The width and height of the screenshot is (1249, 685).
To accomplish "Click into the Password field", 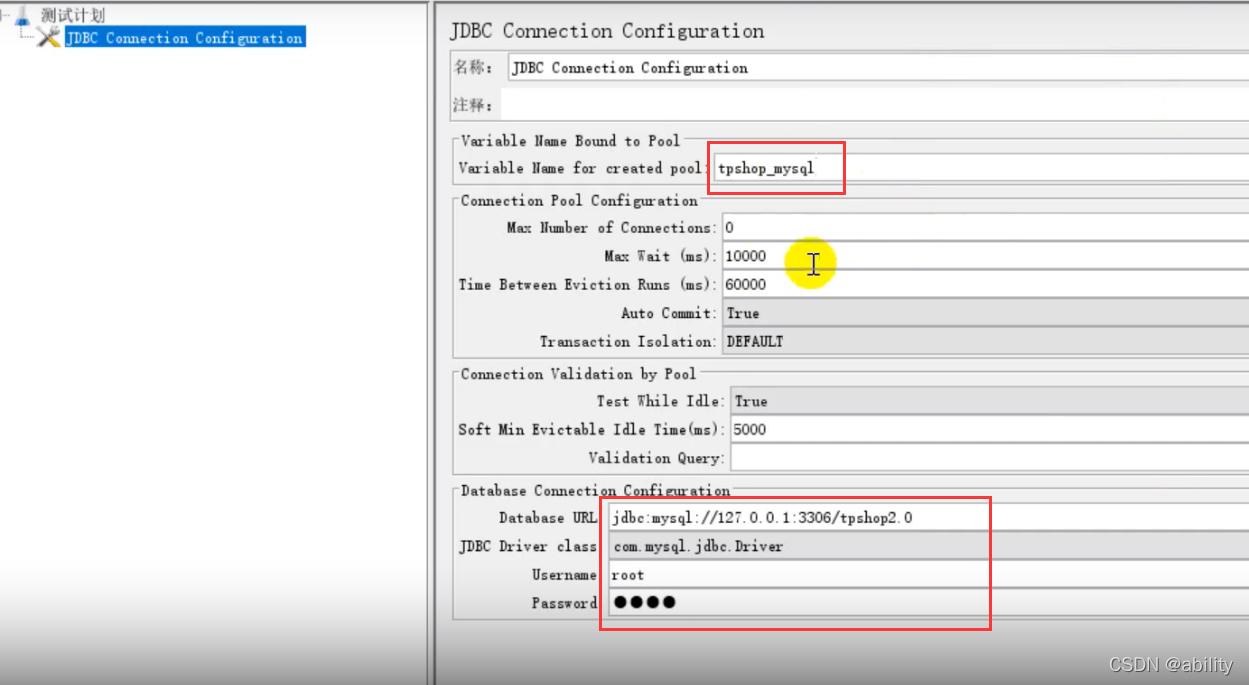I will [x=928, y=603].
